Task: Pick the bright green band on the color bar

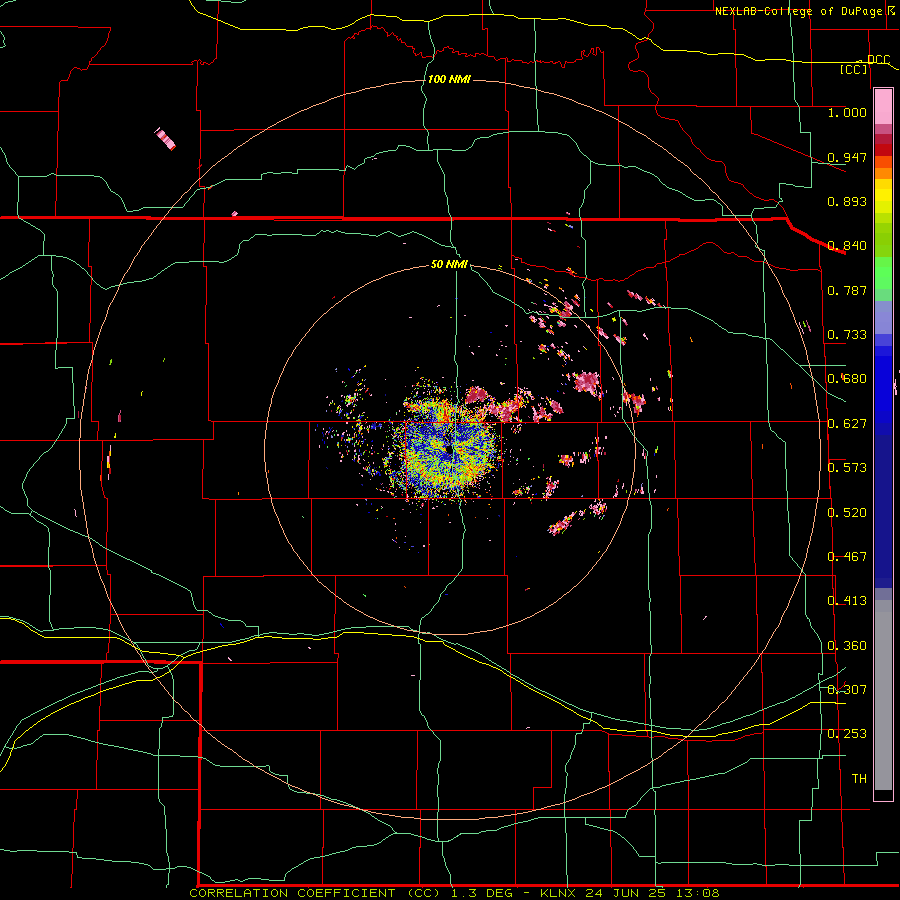Action: pyautogui.click(x=883, y=273)
